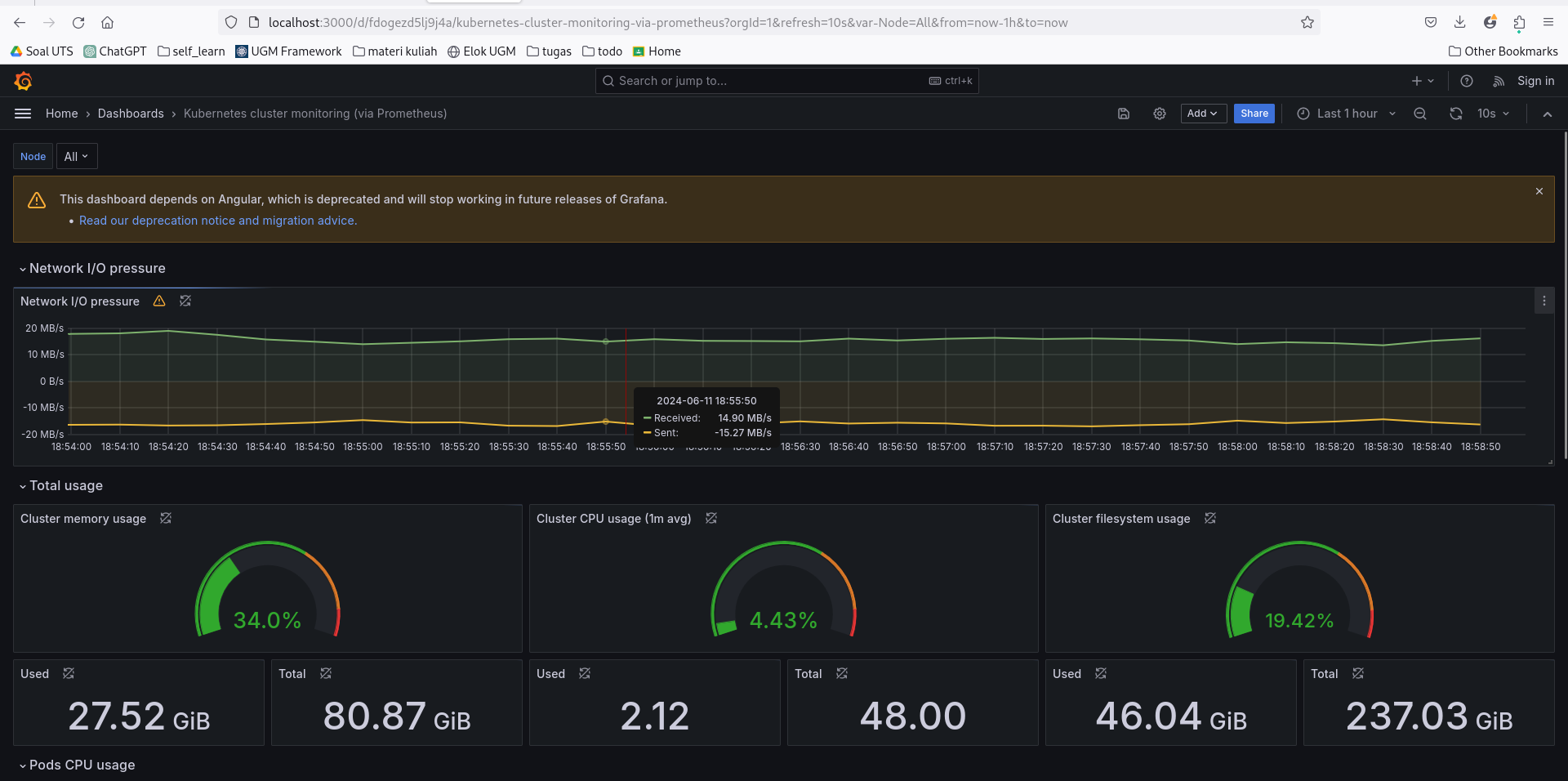Open the plus New dropdown in header
The height and width of the screenshot is (781, 1568).
coord(1423,81)
